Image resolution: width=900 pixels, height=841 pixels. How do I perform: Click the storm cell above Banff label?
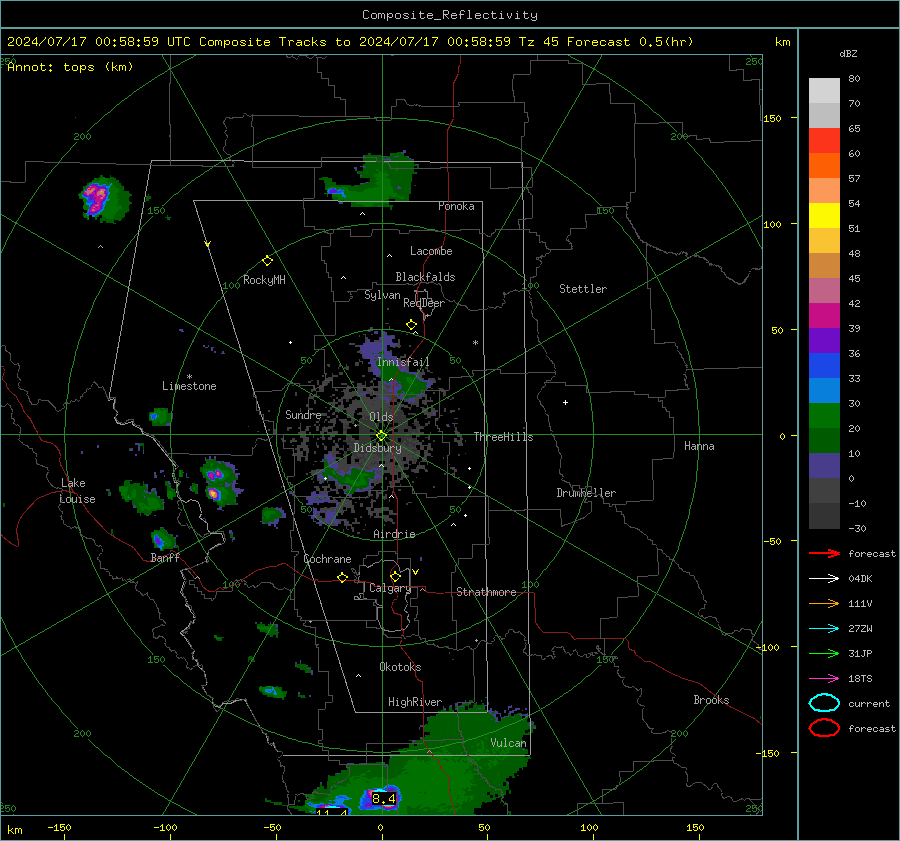pos(163,540)
